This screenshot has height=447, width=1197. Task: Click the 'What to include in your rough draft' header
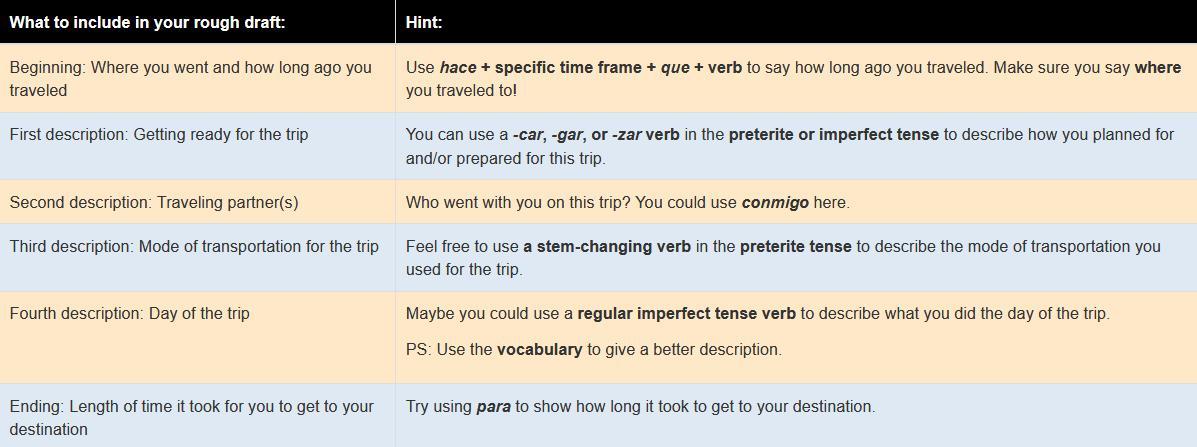click(147, 22)
